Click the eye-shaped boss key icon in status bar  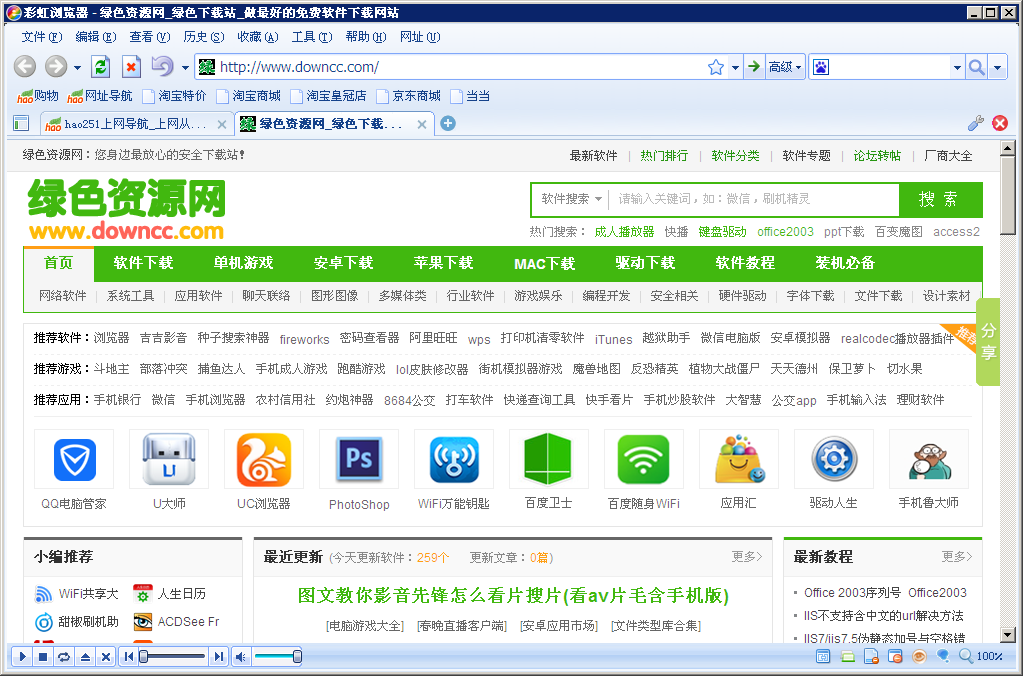pos(919,656)
